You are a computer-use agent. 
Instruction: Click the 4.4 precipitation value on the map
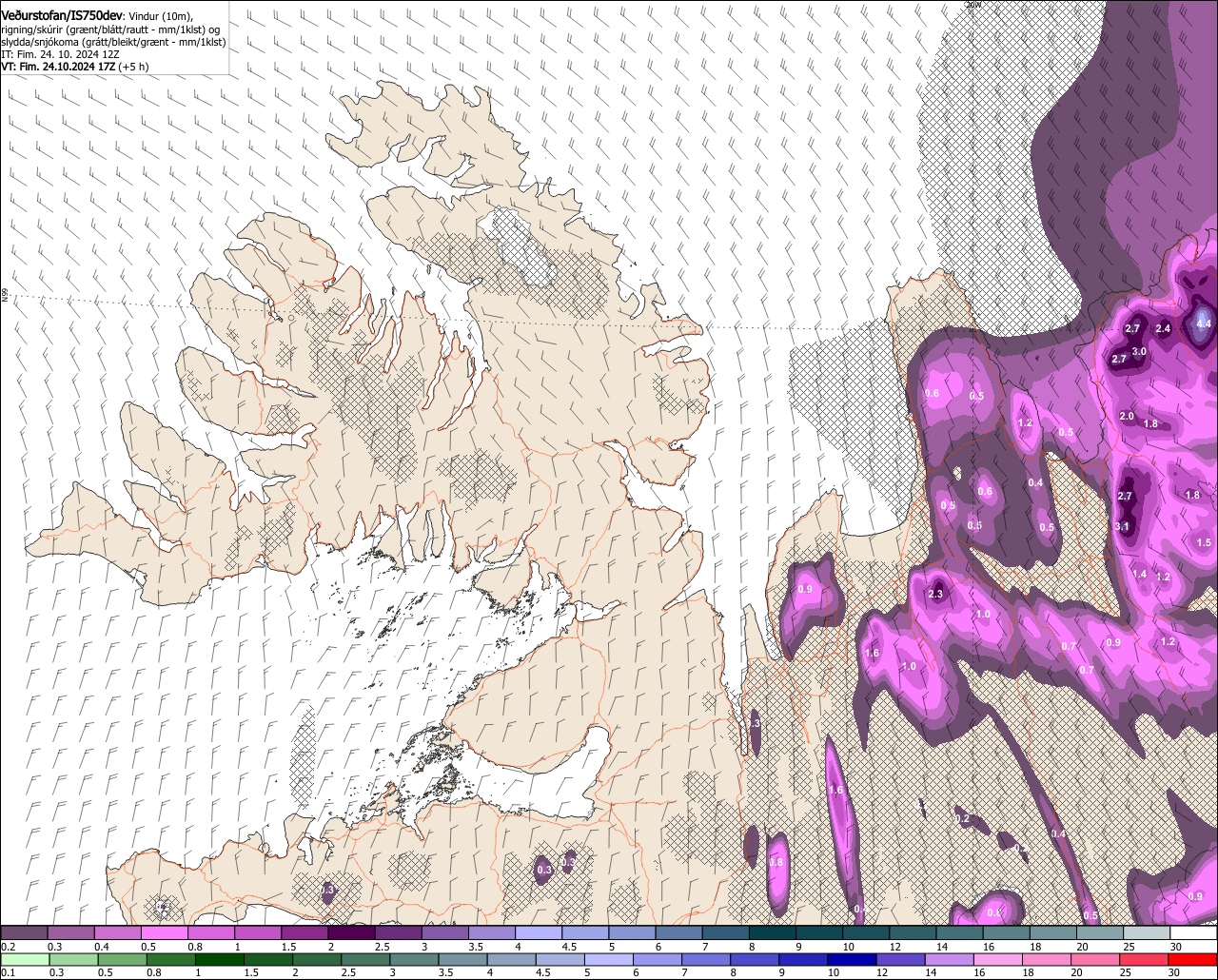tap(1203, 323)
